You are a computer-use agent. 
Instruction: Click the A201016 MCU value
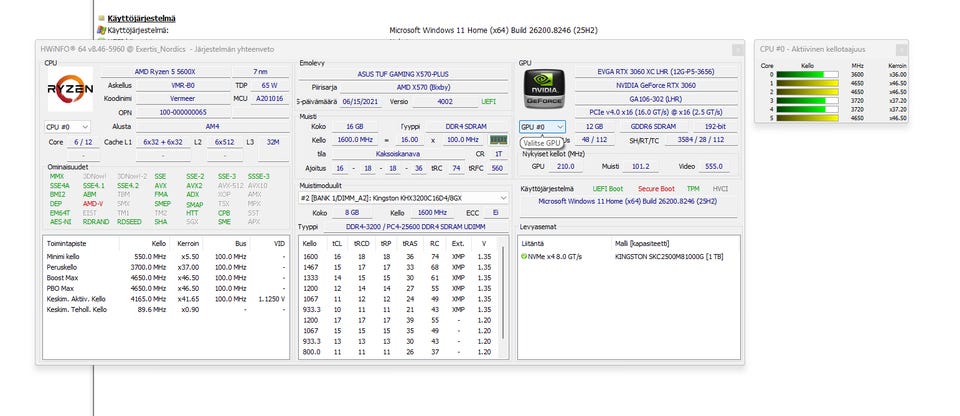(269, 99)
